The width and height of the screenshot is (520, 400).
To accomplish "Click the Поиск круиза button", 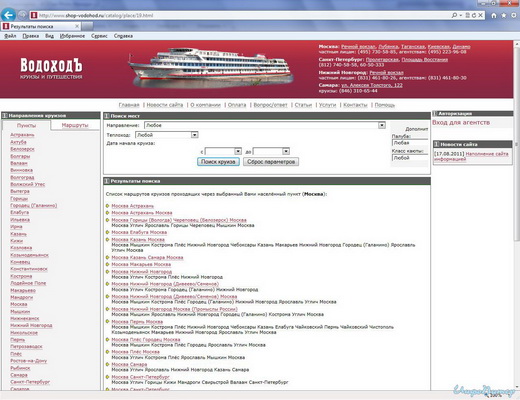I will (x=218, y=162).
